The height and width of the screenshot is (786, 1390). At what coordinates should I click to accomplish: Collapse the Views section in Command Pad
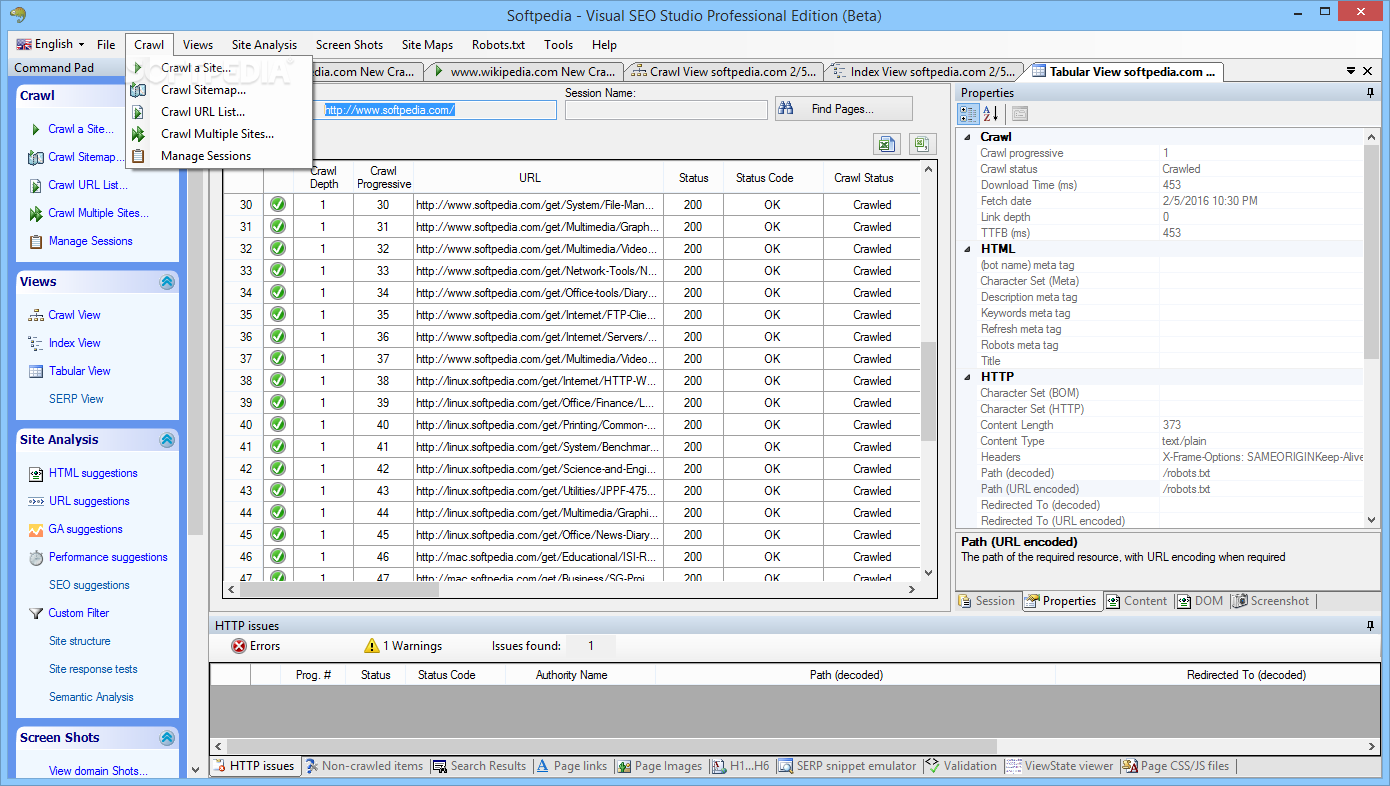pyautogui.click(x=167, y=282)
